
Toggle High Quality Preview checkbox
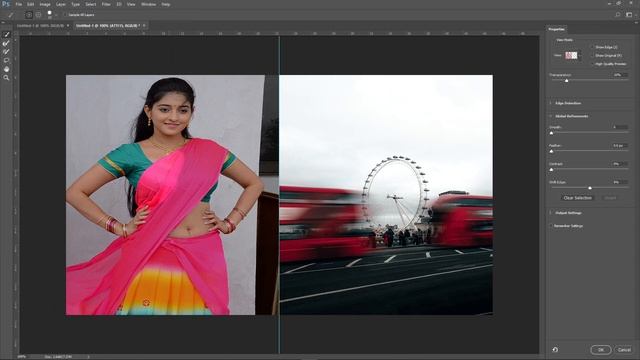[x=593, y=64]
